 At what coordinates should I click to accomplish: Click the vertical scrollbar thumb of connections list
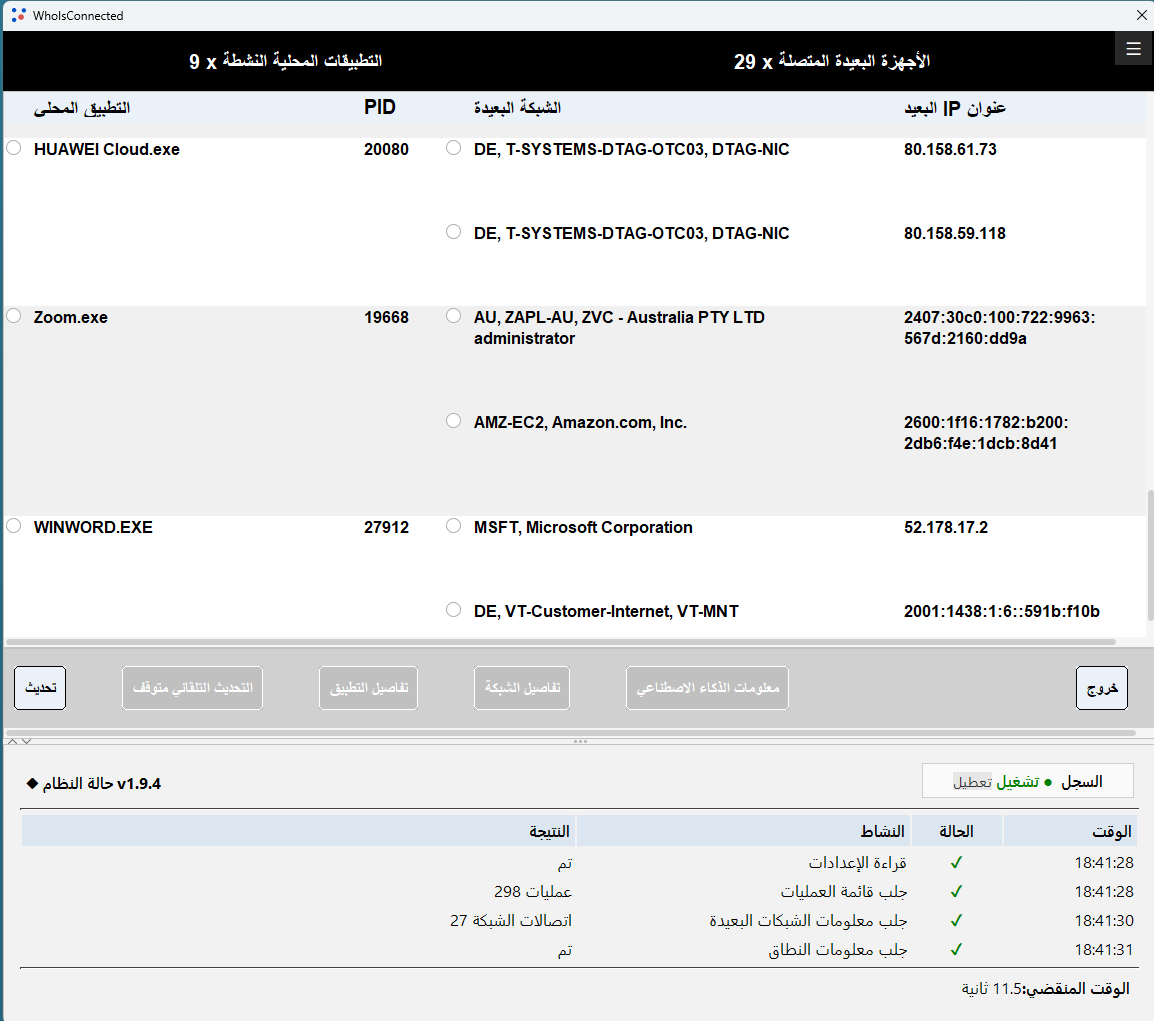[x=1150, y=556]
